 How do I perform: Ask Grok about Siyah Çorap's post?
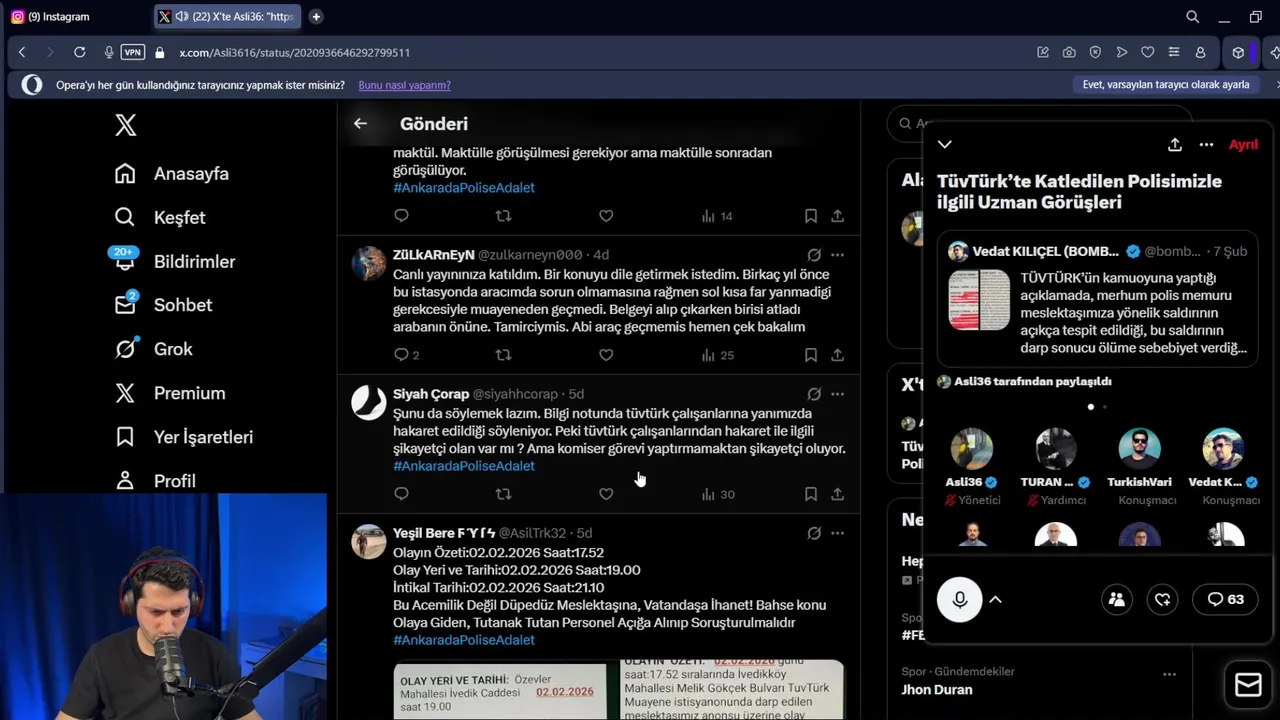tap(814, 394)
